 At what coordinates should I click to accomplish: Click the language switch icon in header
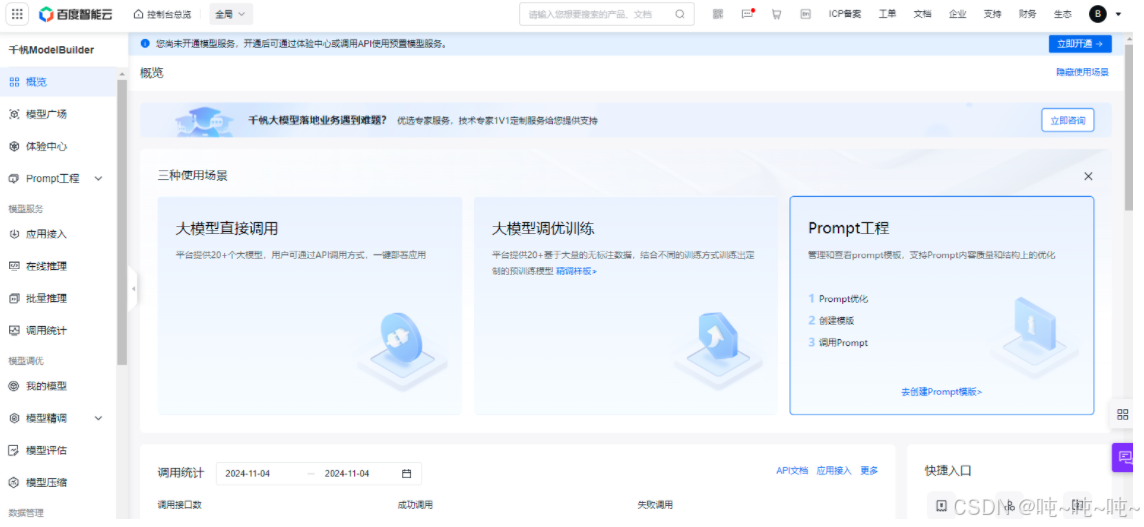tap(805, 14)
